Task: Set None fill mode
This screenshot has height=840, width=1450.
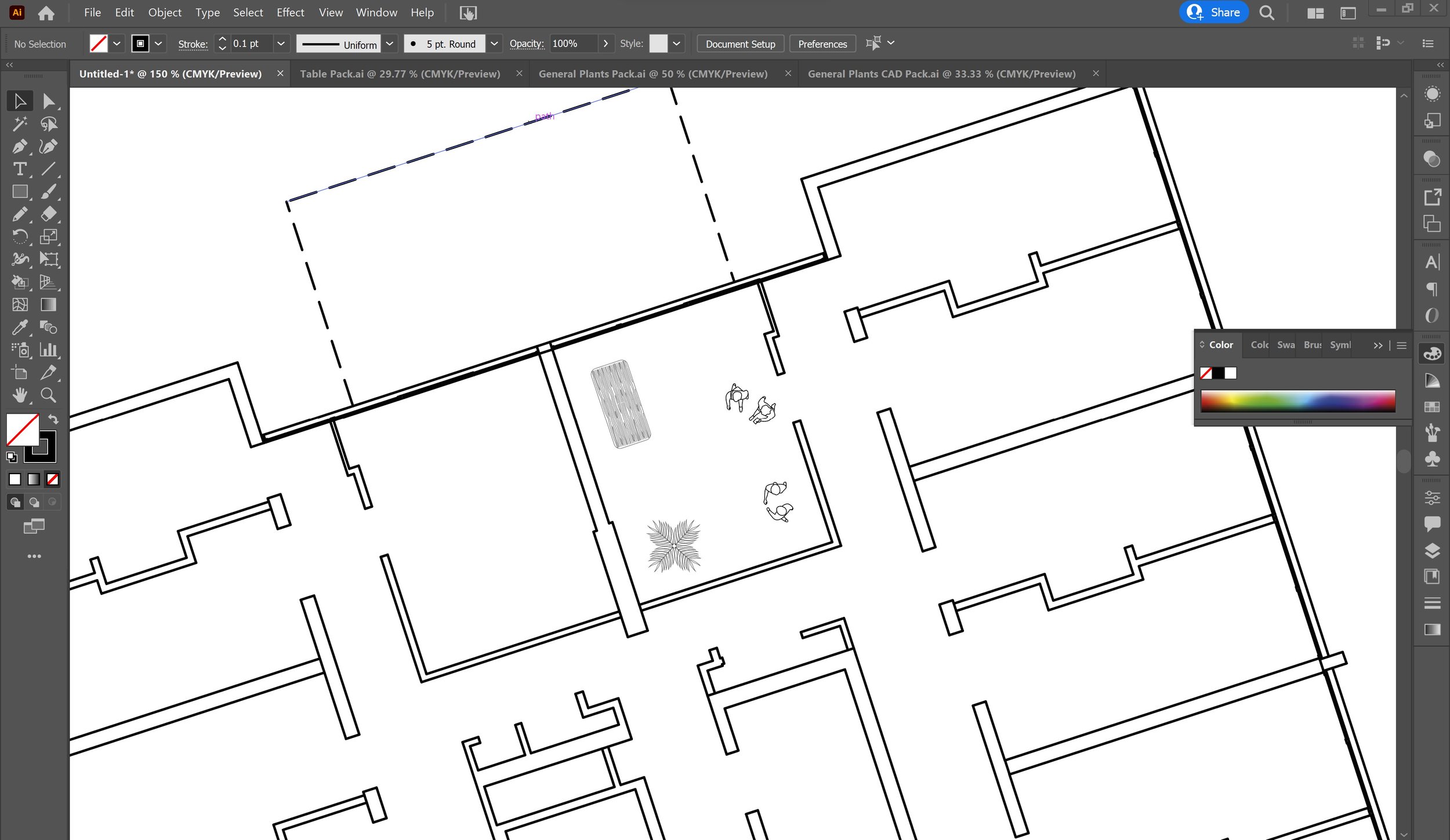Action: (52, 479)
